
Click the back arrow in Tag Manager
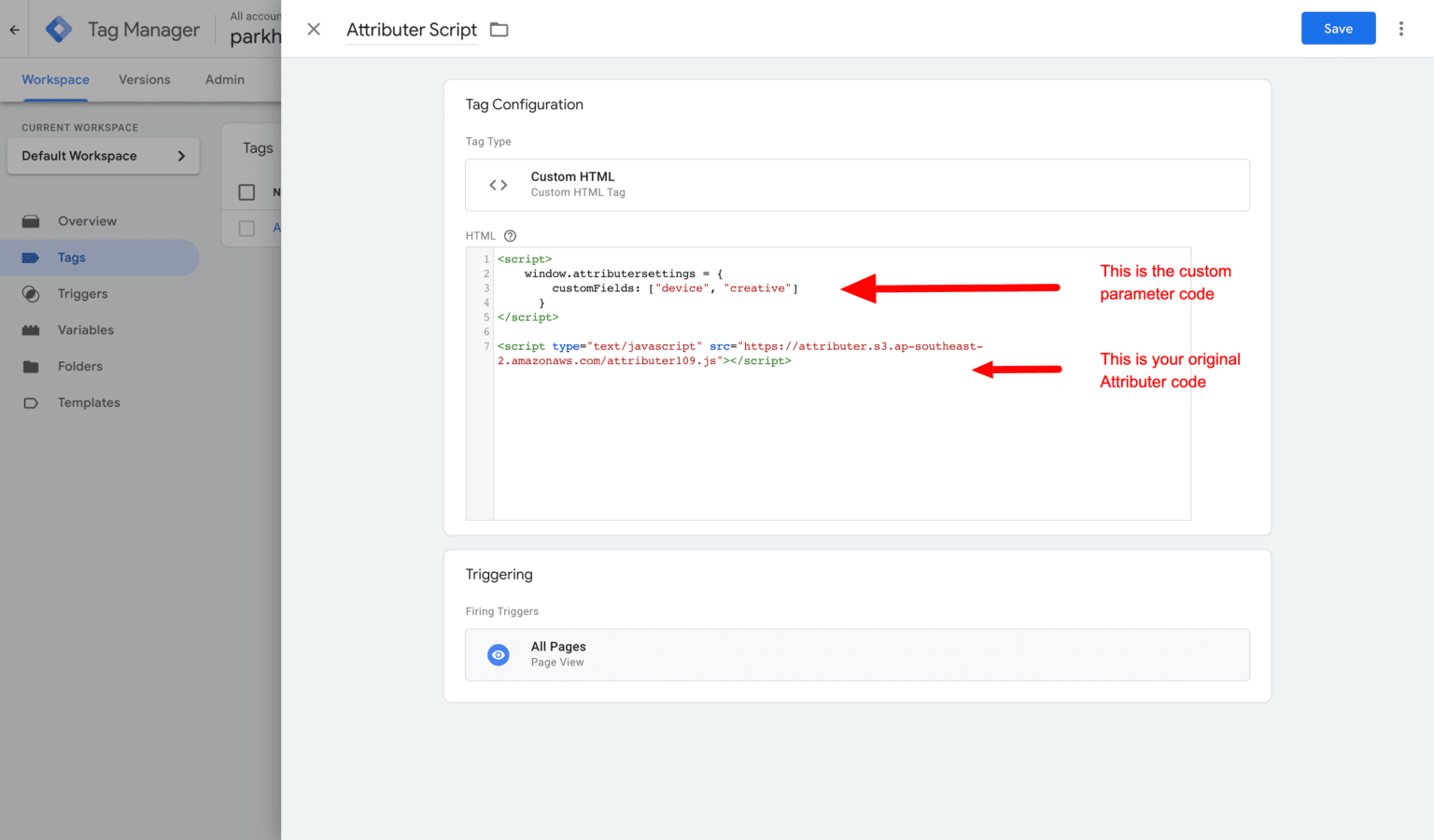pyautogui.click(x=15, y=30)
